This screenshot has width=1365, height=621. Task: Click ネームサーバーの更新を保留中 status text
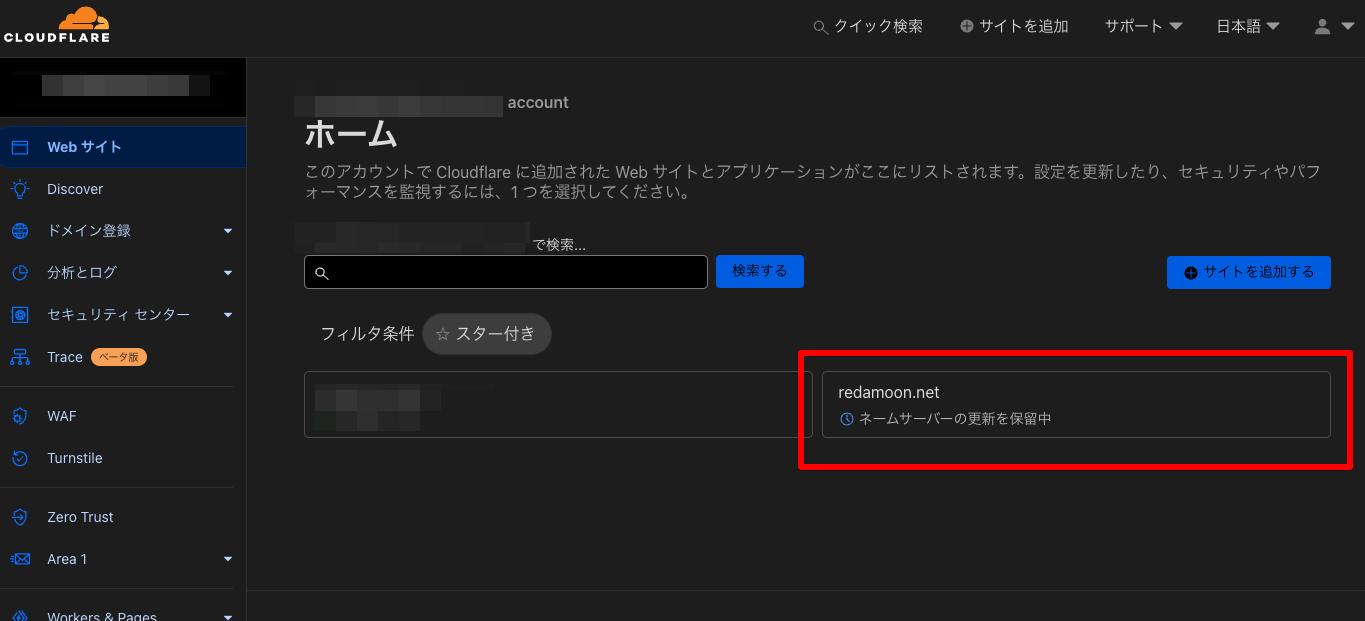(x=955, y=419)
